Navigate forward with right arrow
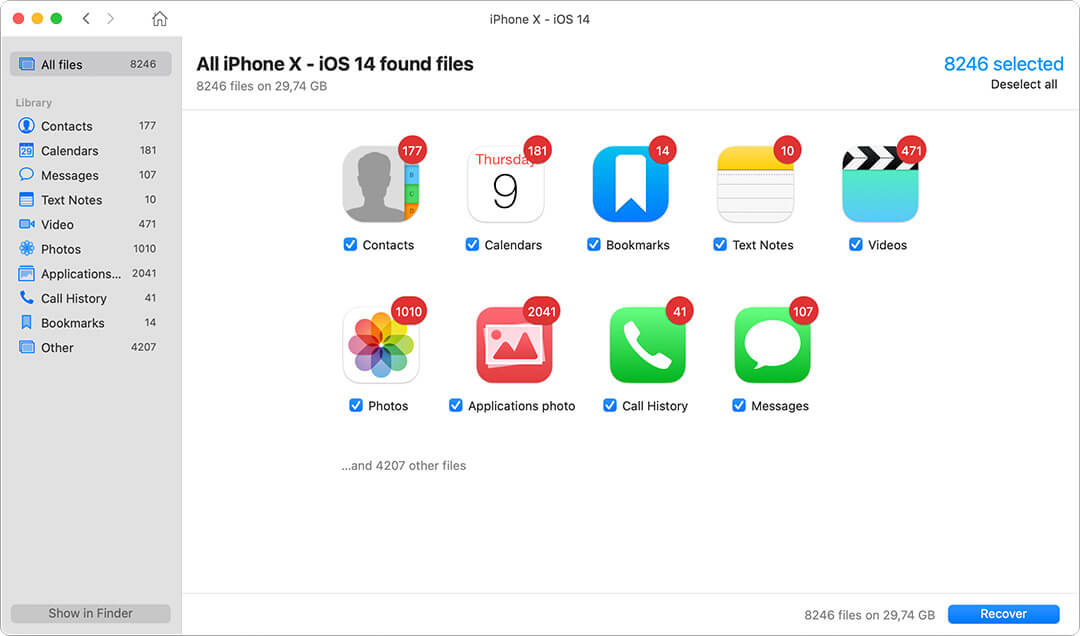This screenshot has height=636, width=1080. 110,19
